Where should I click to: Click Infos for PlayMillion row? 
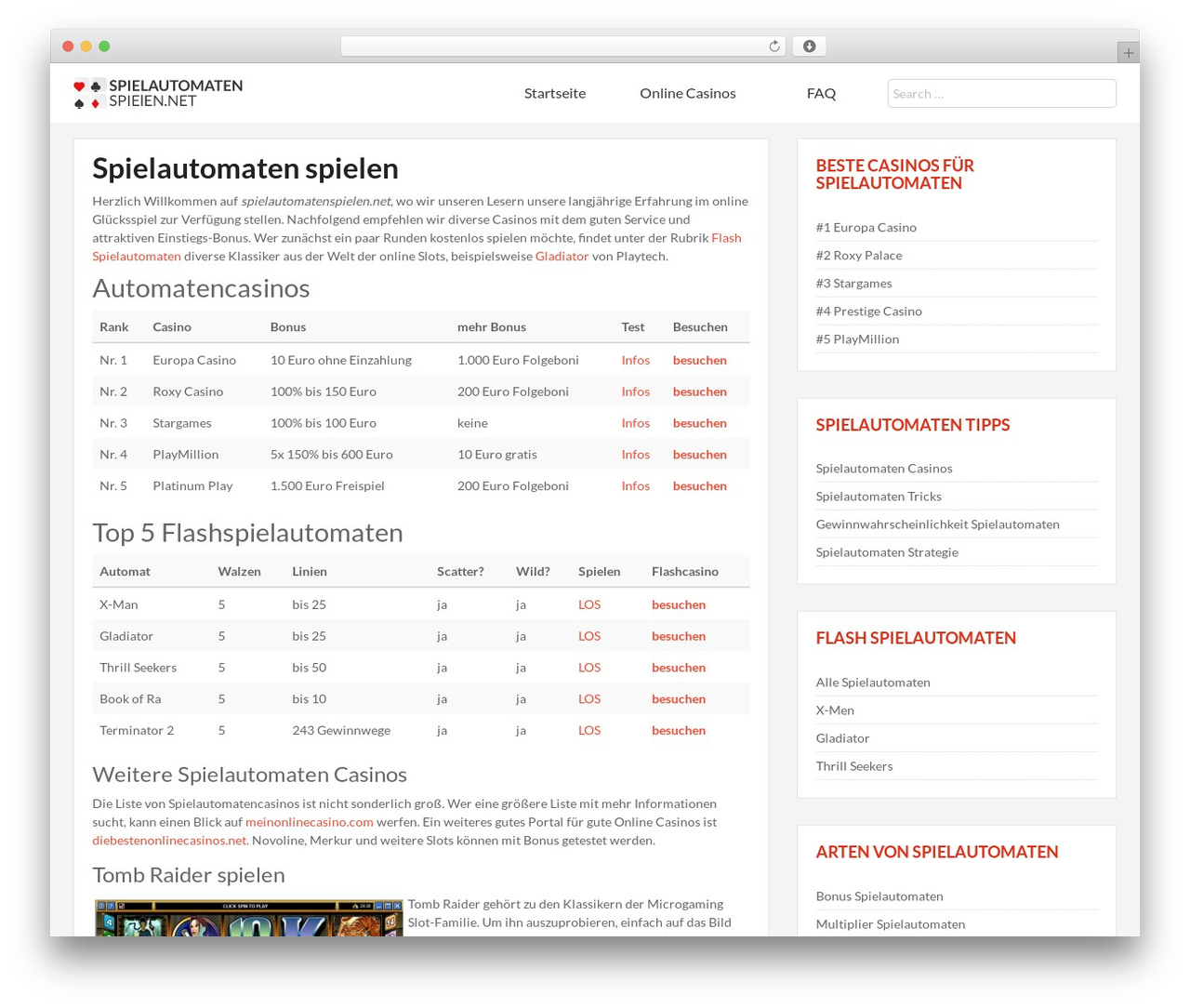click(636, 455)
